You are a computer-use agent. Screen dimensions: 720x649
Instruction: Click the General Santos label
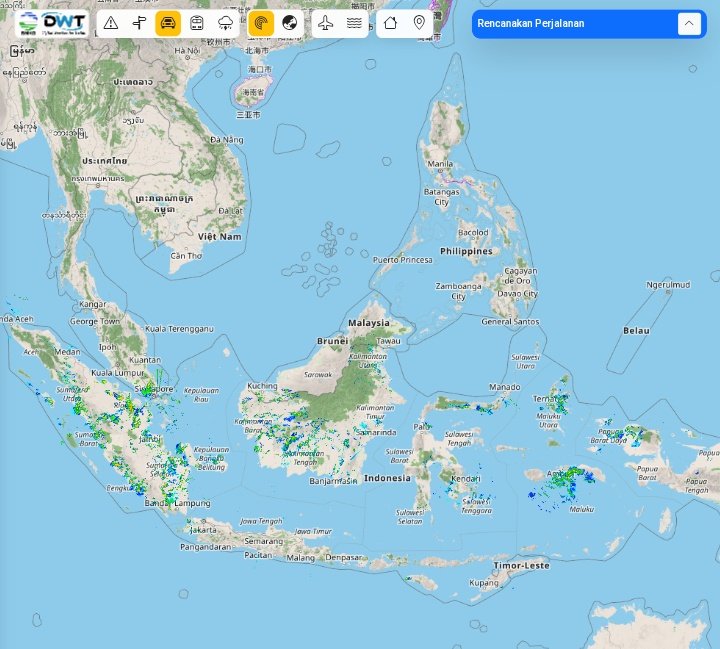click(510, 322)
